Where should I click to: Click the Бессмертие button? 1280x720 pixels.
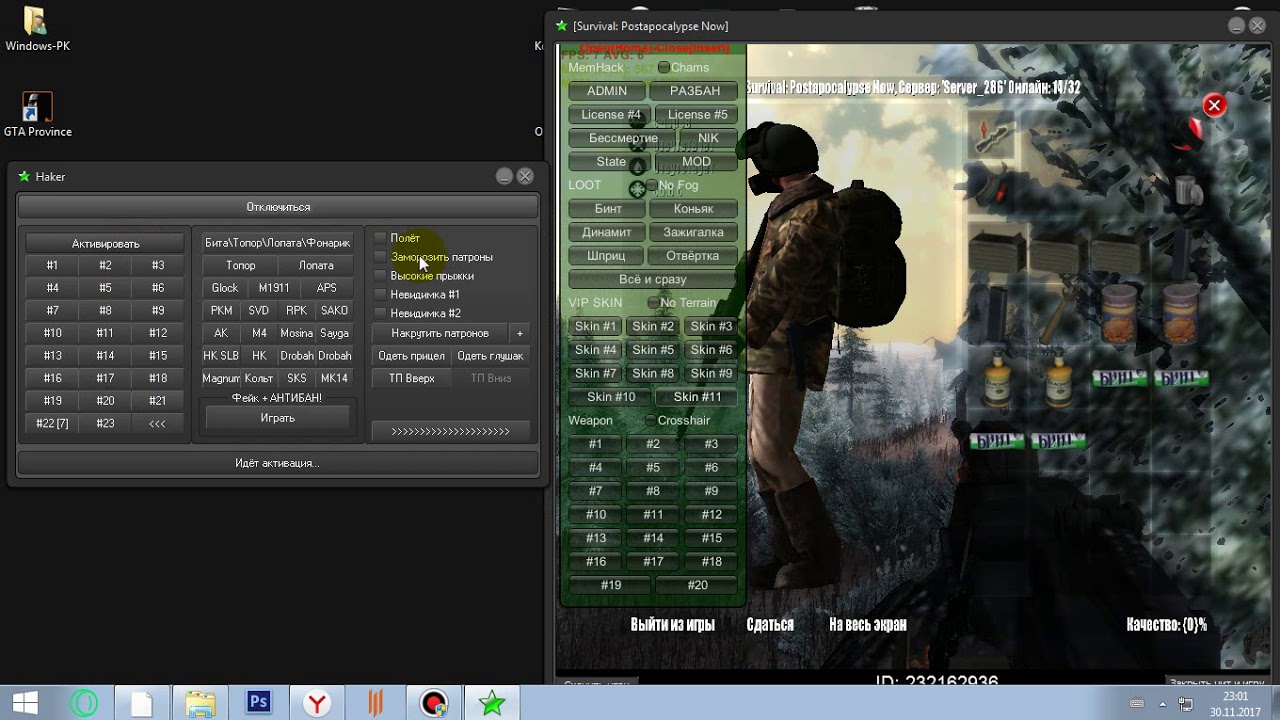[623, 138]
